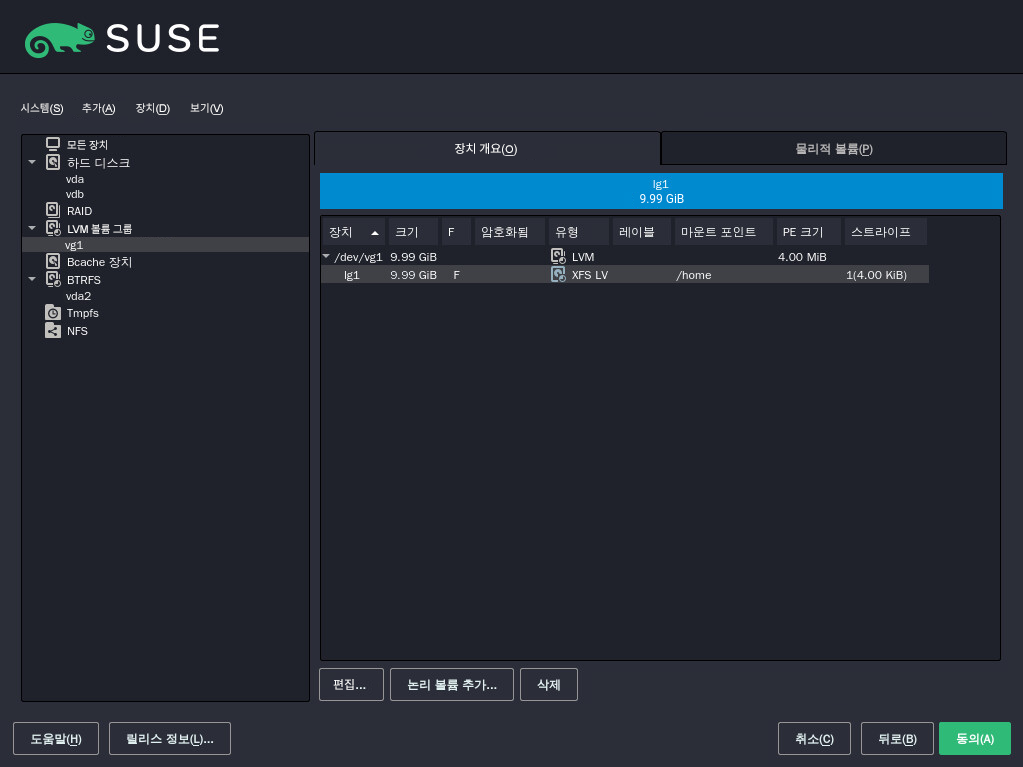The height and width of the screenshot is (767, 1023).
Task: Click the 논리 볼륨 추가 button
Action: click(x=451, y=685)
